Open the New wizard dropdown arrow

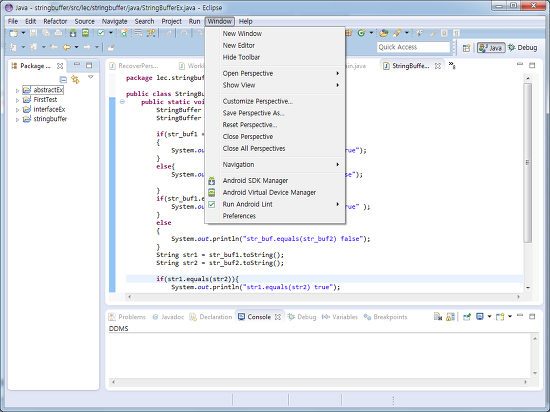[x=23, y=33]
